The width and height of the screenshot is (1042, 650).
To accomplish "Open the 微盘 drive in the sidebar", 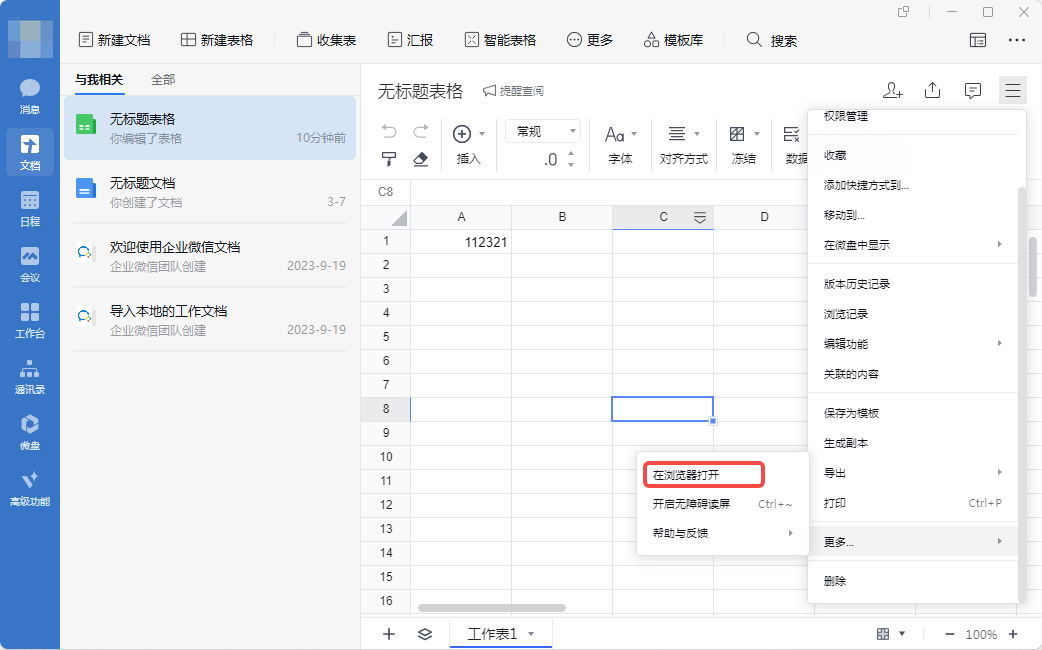I will pos(30,432).
